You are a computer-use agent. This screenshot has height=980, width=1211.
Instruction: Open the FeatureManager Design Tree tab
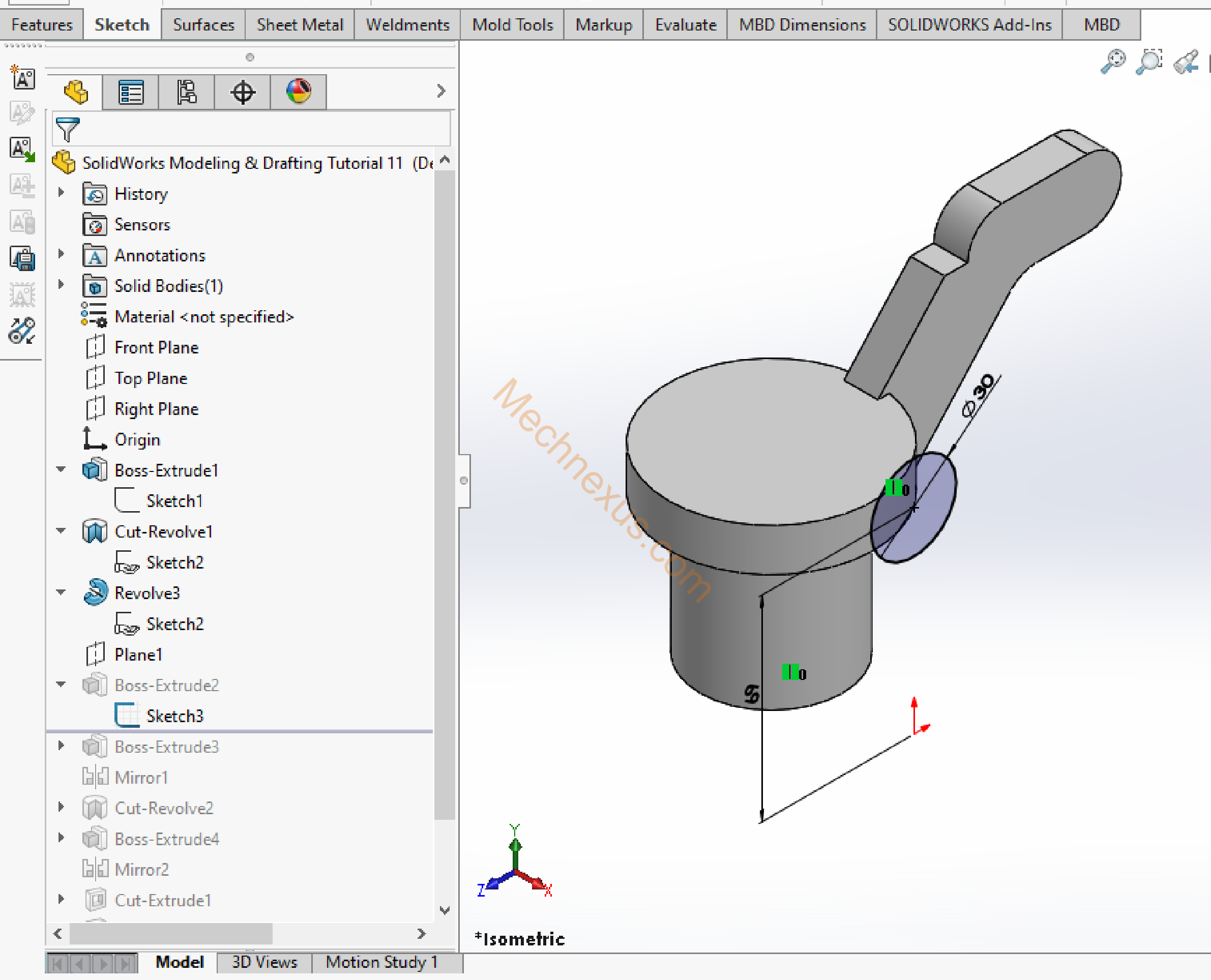[76, 92]
